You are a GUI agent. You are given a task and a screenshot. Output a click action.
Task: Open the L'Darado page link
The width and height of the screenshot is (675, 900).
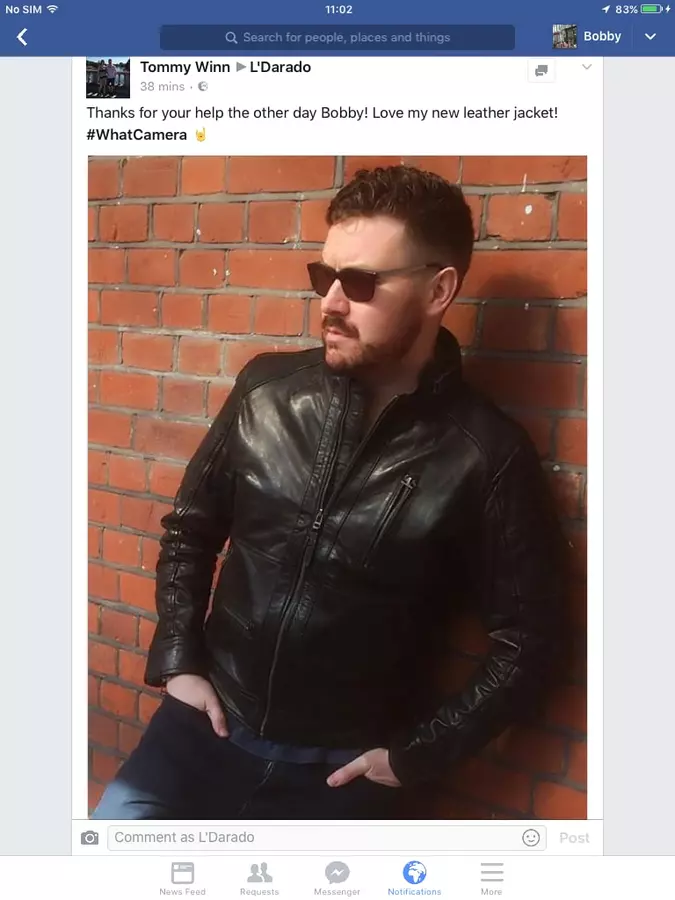tap(280, 67)
